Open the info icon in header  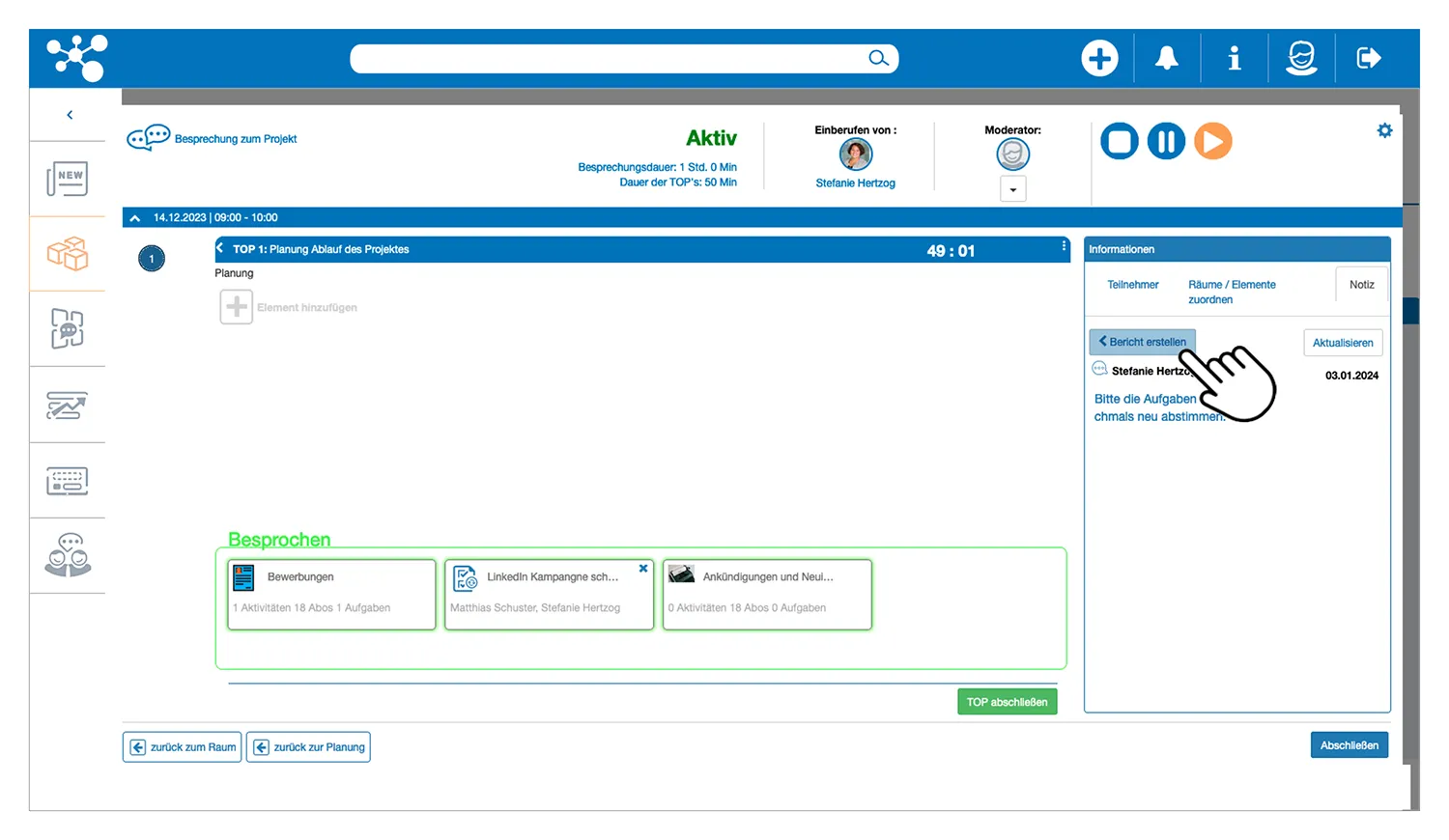point(1234,58)
